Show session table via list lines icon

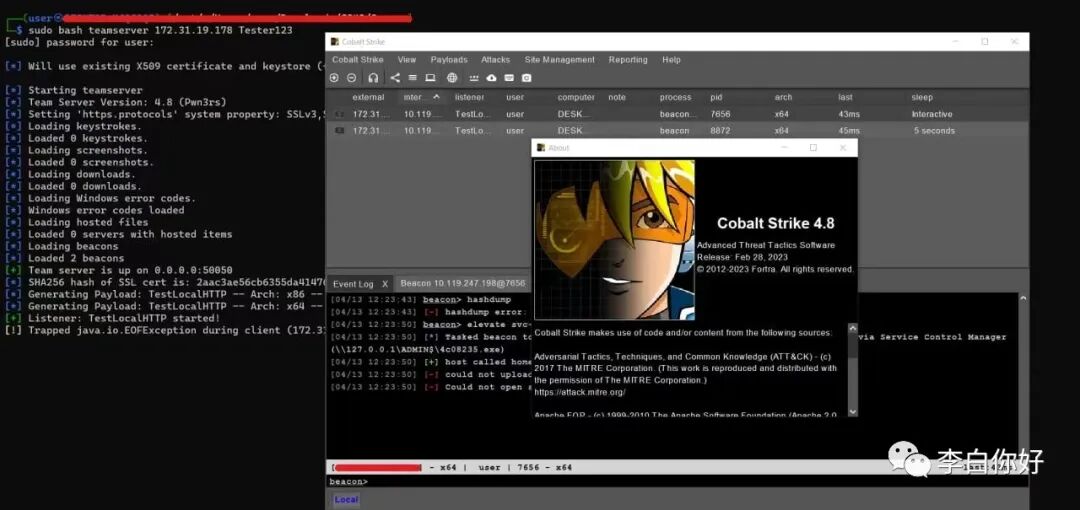point(412,78)
